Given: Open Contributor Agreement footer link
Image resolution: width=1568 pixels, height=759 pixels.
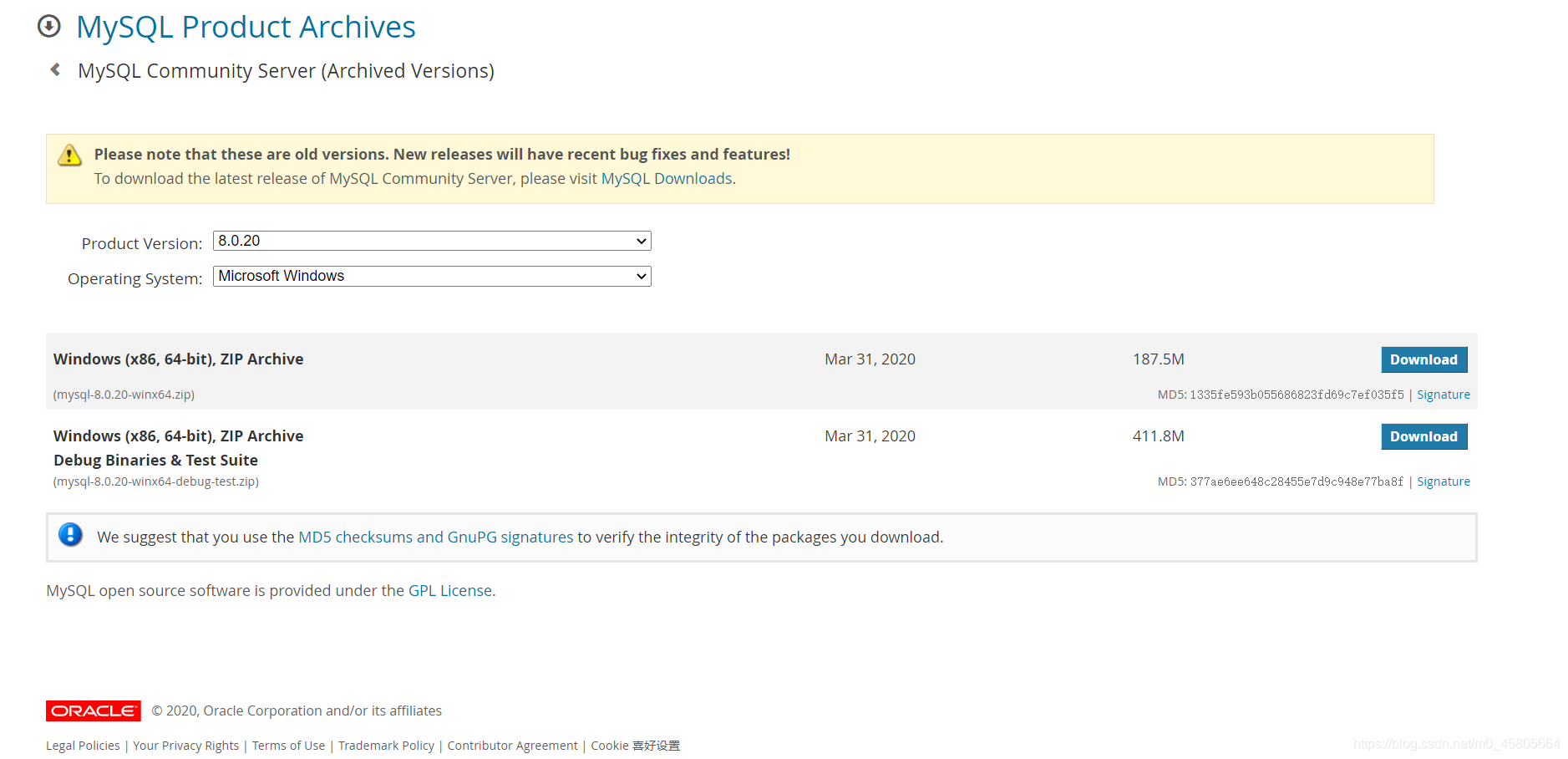Looking at the screenshot, I should 512,746.
